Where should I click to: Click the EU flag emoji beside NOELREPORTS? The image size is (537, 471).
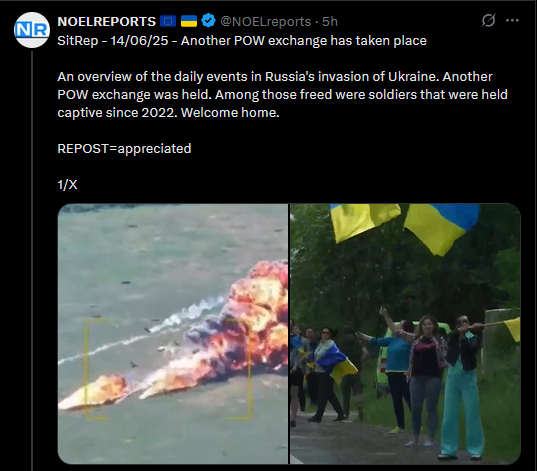pos(168,21)
